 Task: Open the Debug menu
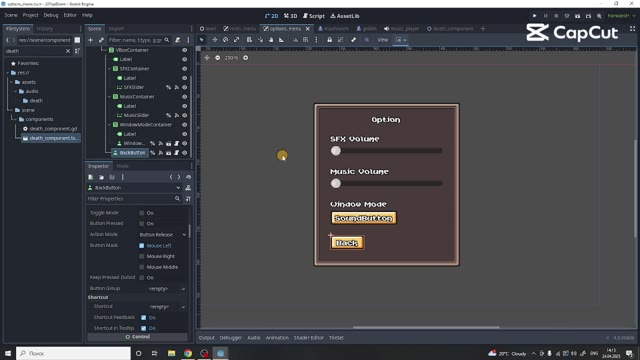point(51,15)
